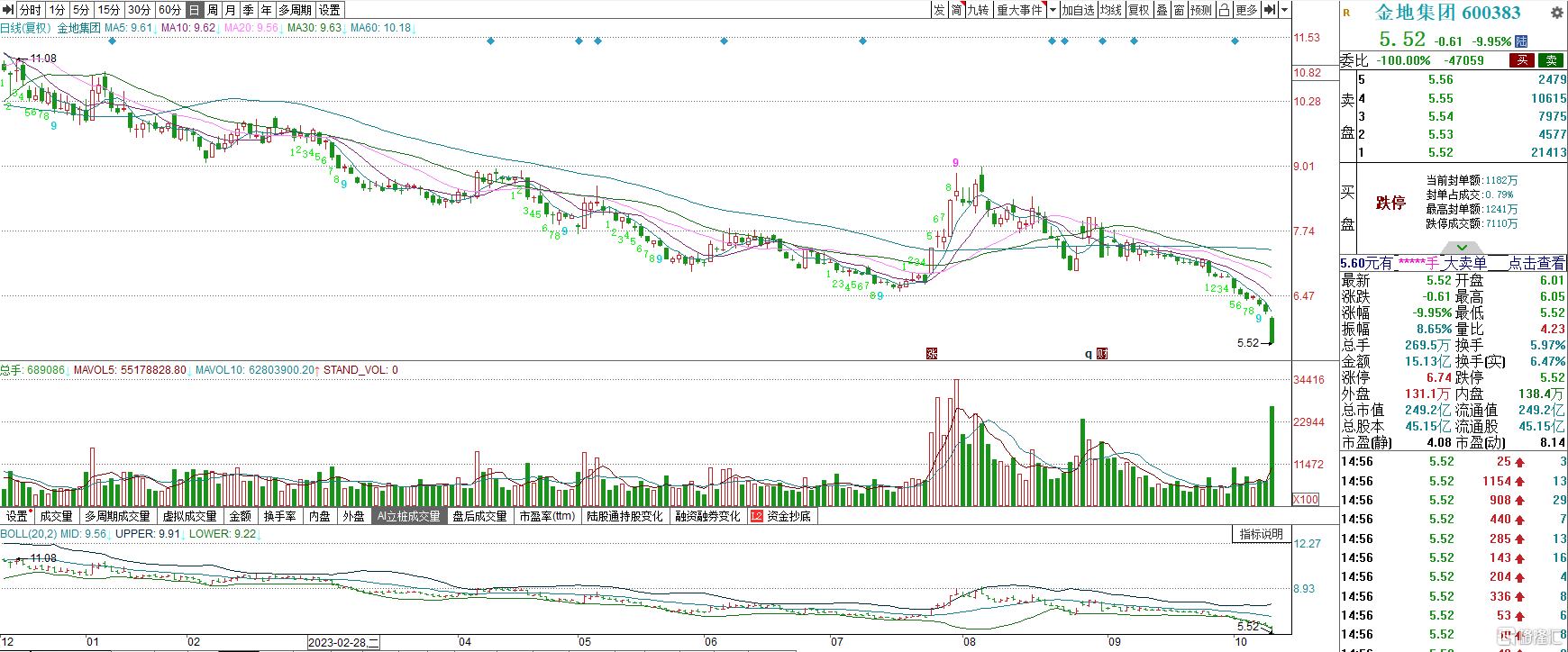Switch to the 1分 period
Screen dimensions: 1568x652
[57, 10]
